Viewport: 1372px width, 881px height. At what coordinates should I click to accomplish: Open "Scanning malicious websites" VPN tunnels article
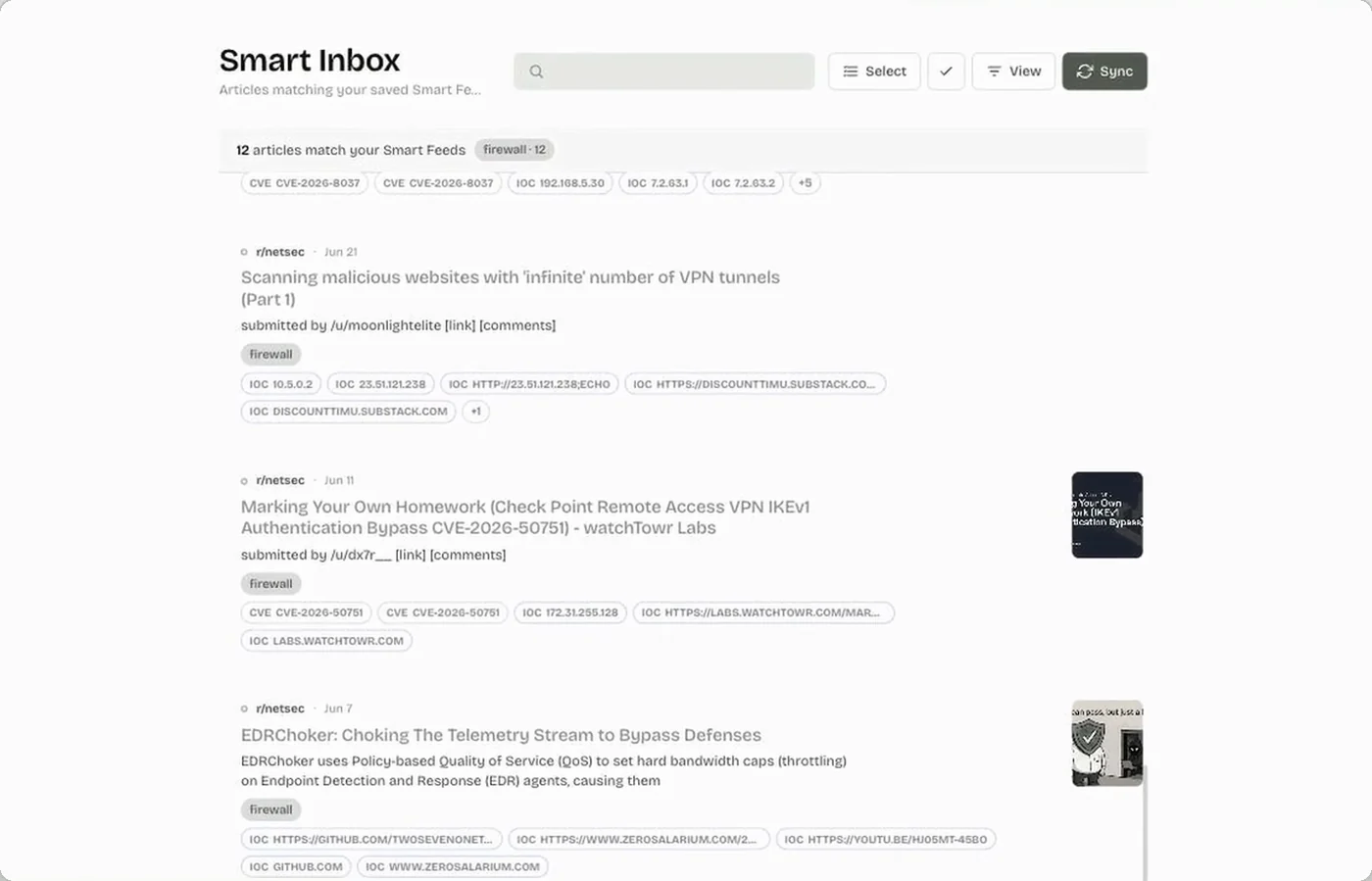pyautogui.click(x=511, y=288)
